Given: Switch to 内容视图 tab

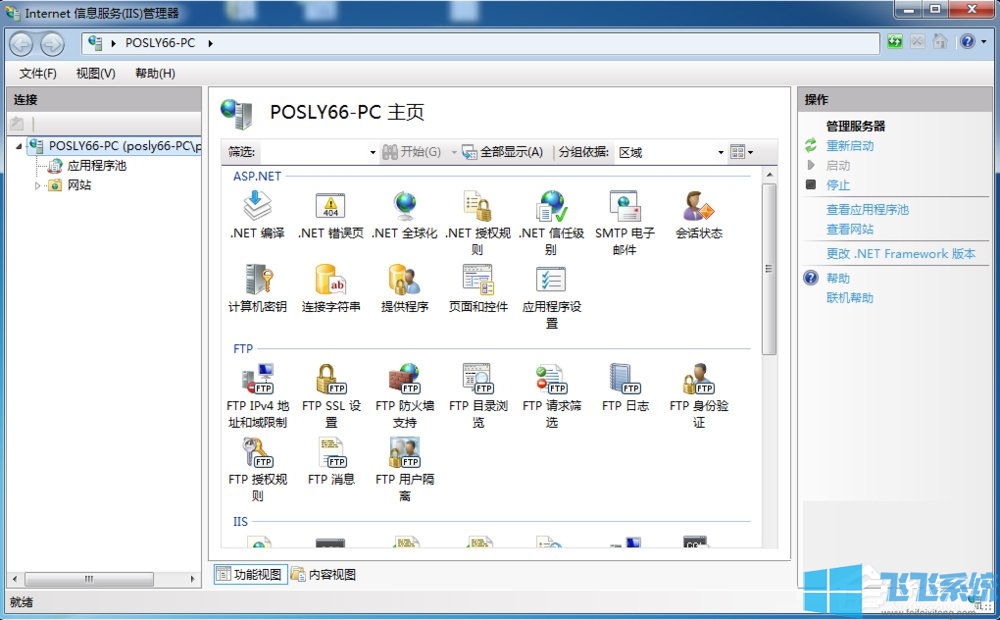Looking at the screenshot, I should tap(331, 574).
